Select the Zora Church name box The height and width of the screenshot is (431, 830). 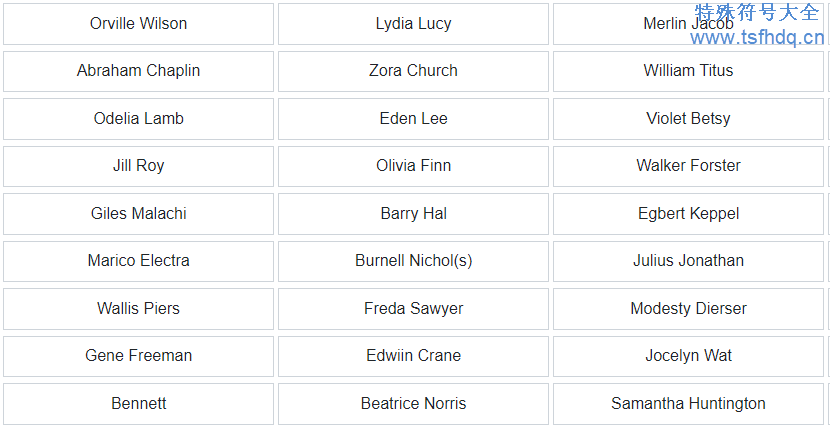point(413,71)
